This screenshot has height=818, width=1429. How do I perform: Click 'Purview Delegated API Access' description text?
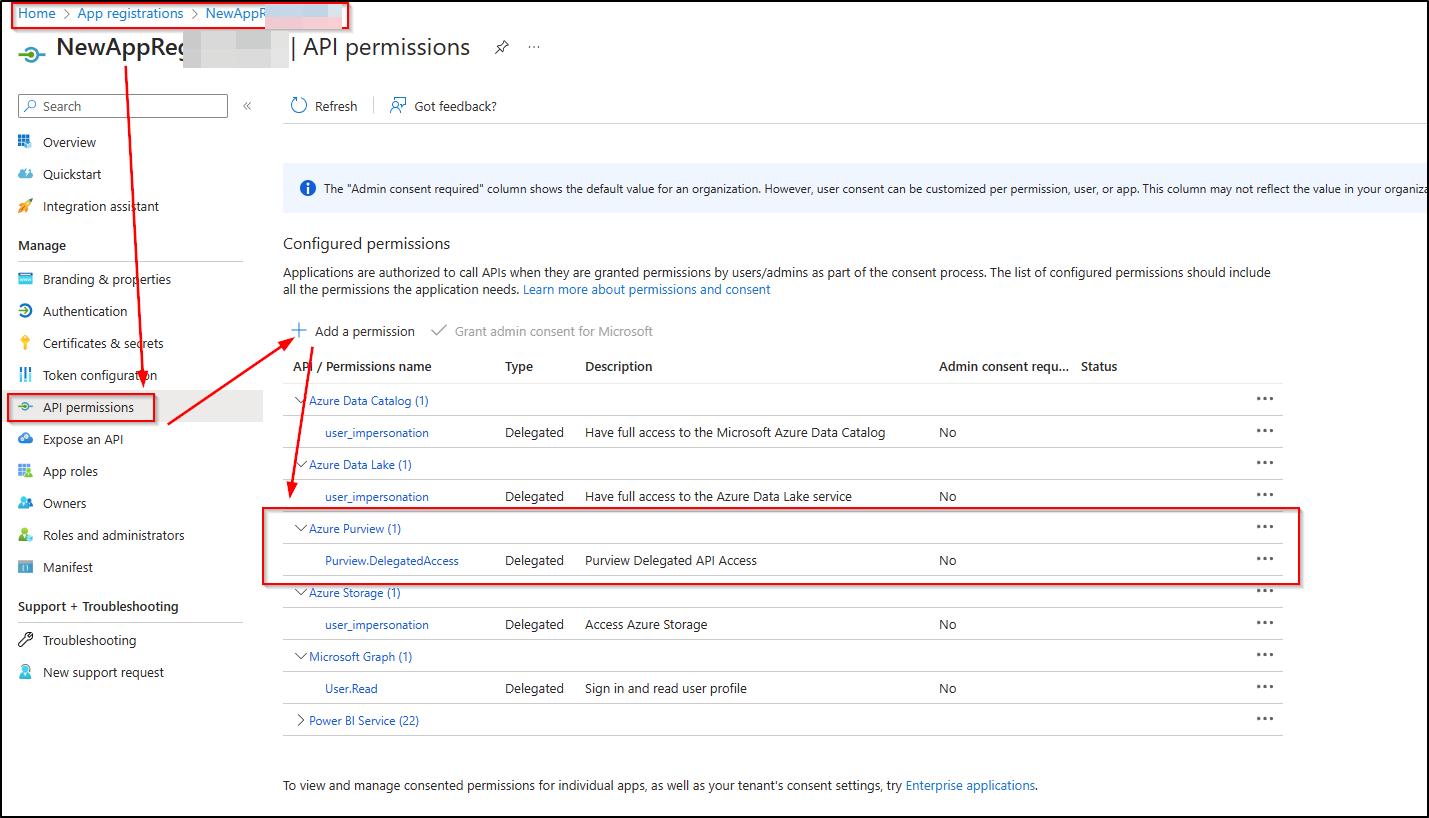(671, 561)
